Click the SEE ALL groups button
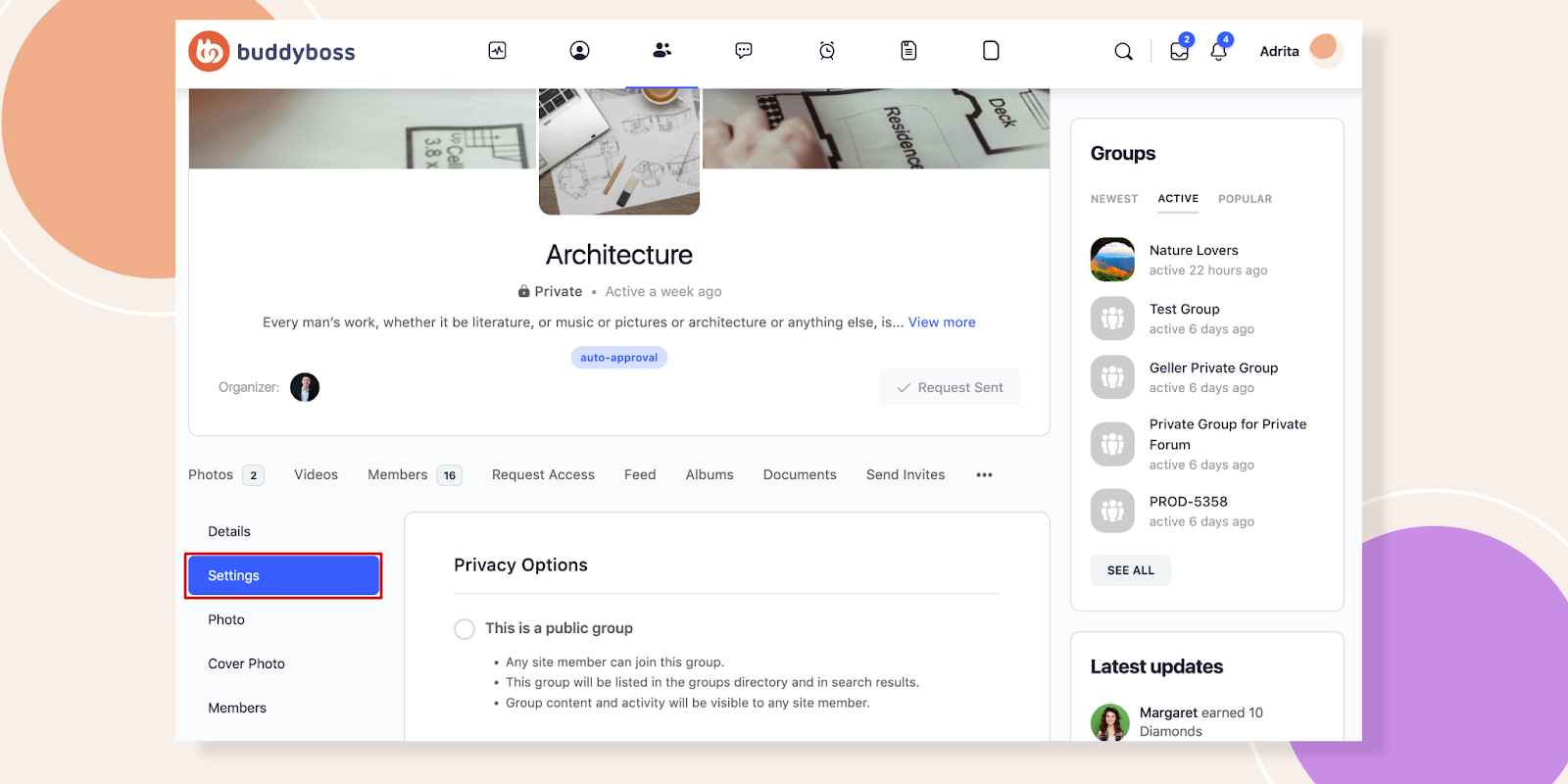 1131,570
